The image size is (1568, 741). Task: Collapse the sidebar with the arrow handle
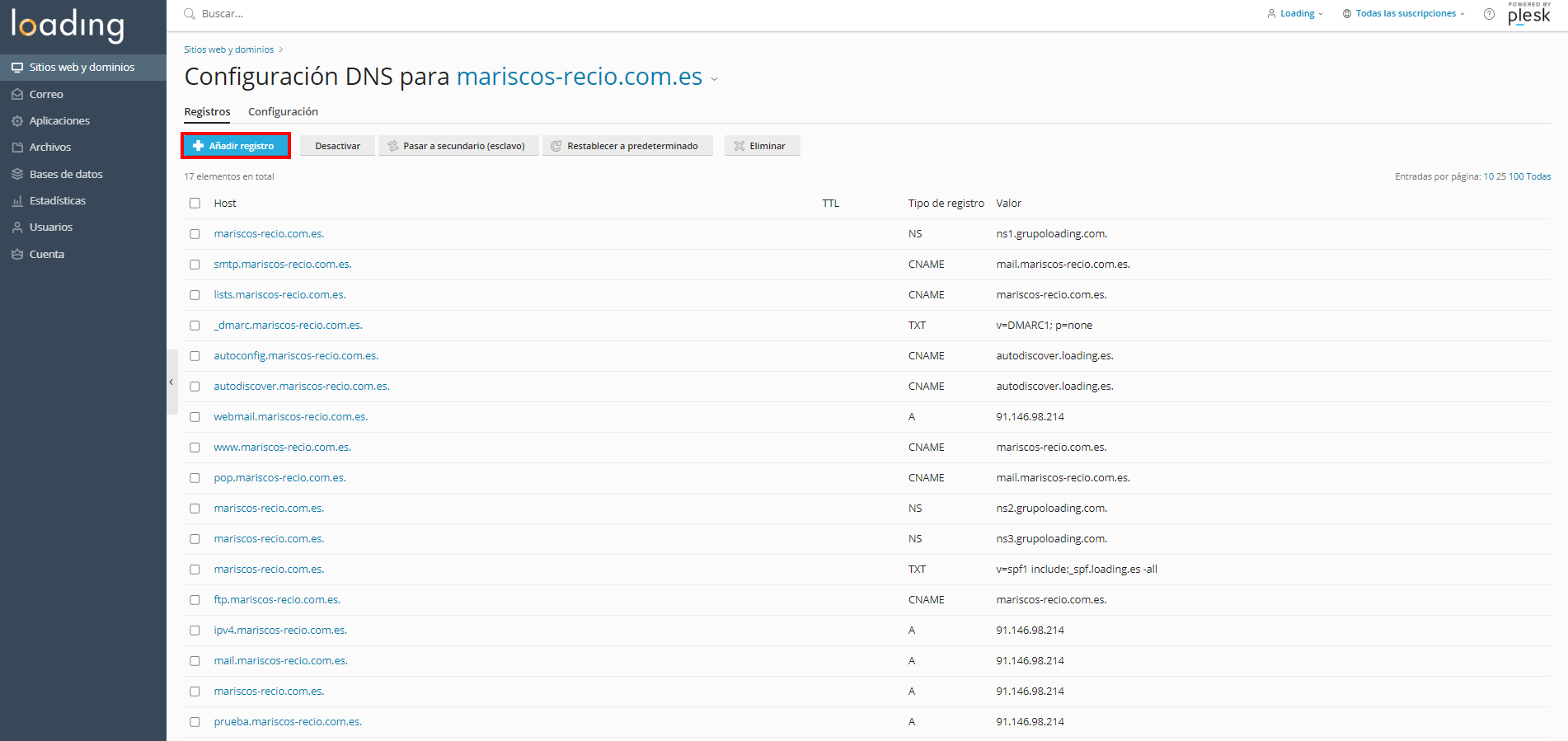point(171,382)
